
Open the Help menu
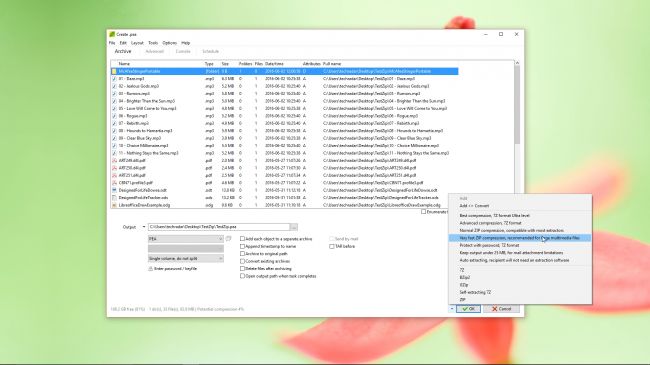[x=185, y=43]
